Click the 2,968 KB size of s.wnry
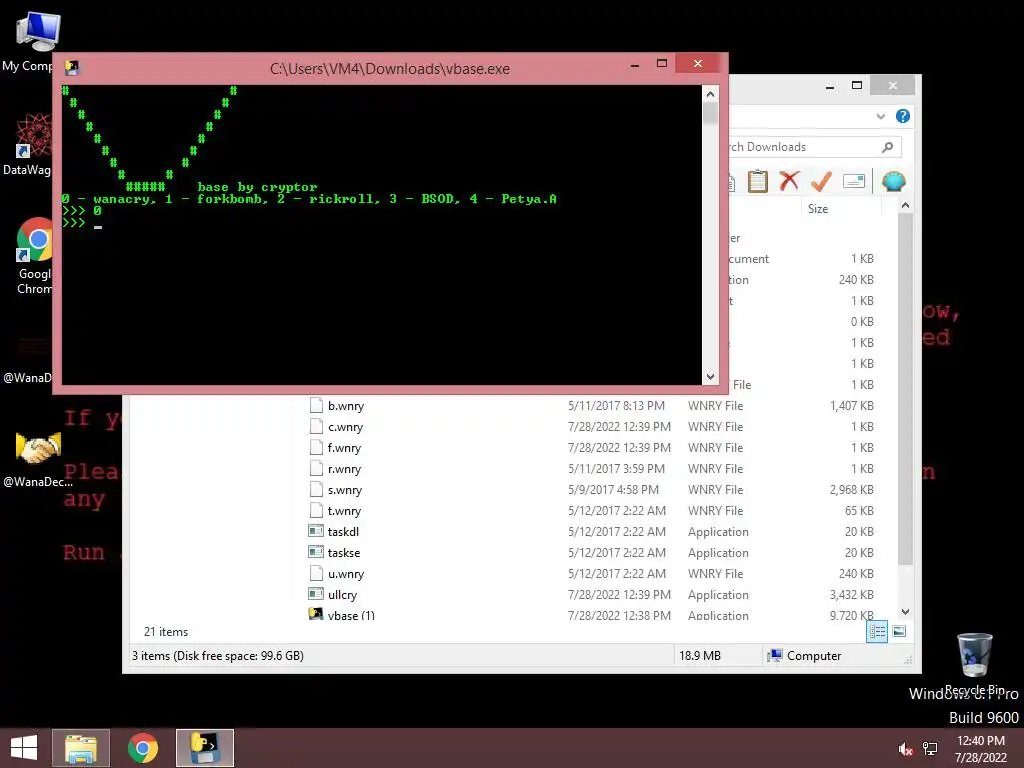This screenshot has height=768, width=1024. tap(852, 489)
